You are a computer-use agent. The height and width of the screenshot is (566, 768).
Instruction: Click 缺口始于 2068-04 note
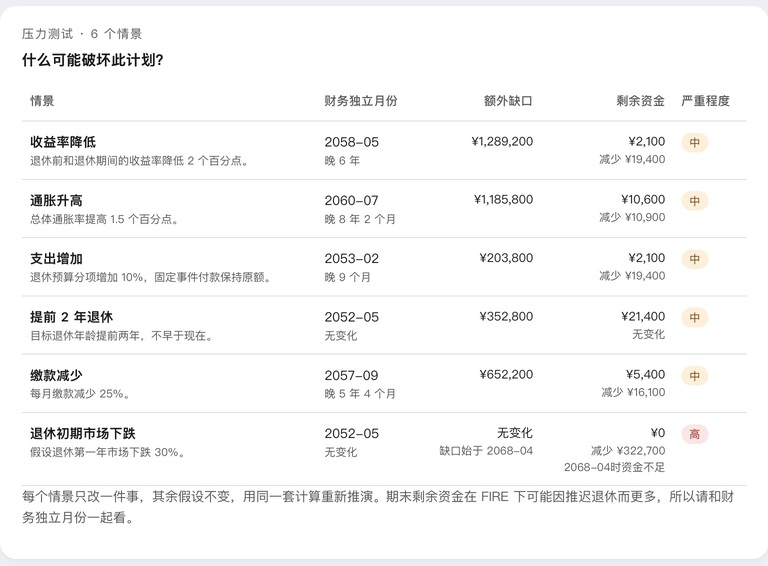[x=486, y=450]
